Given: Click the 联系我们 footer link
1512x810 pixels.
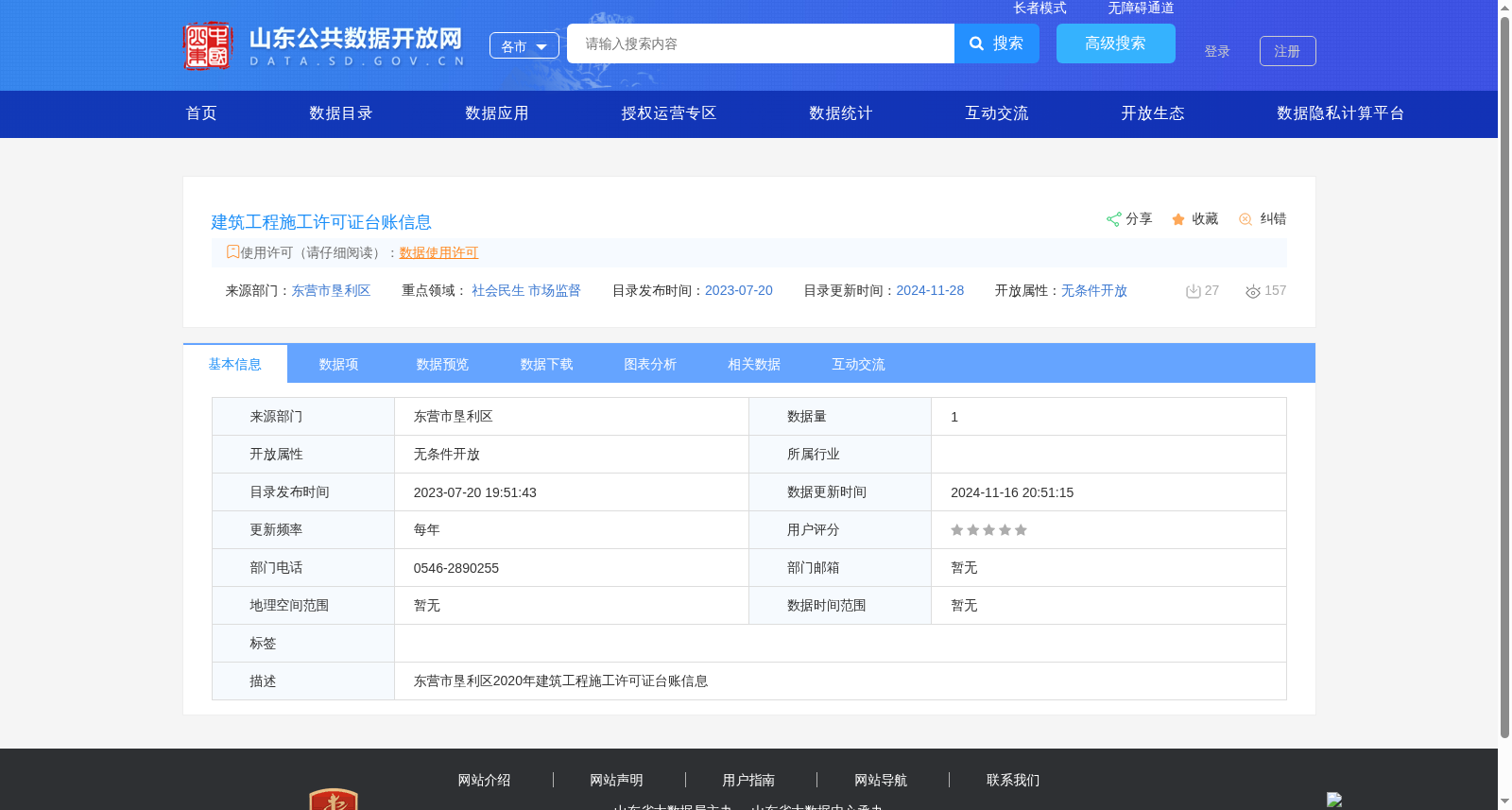Looking at the screenshot, I should click(x=1013, y=781).
